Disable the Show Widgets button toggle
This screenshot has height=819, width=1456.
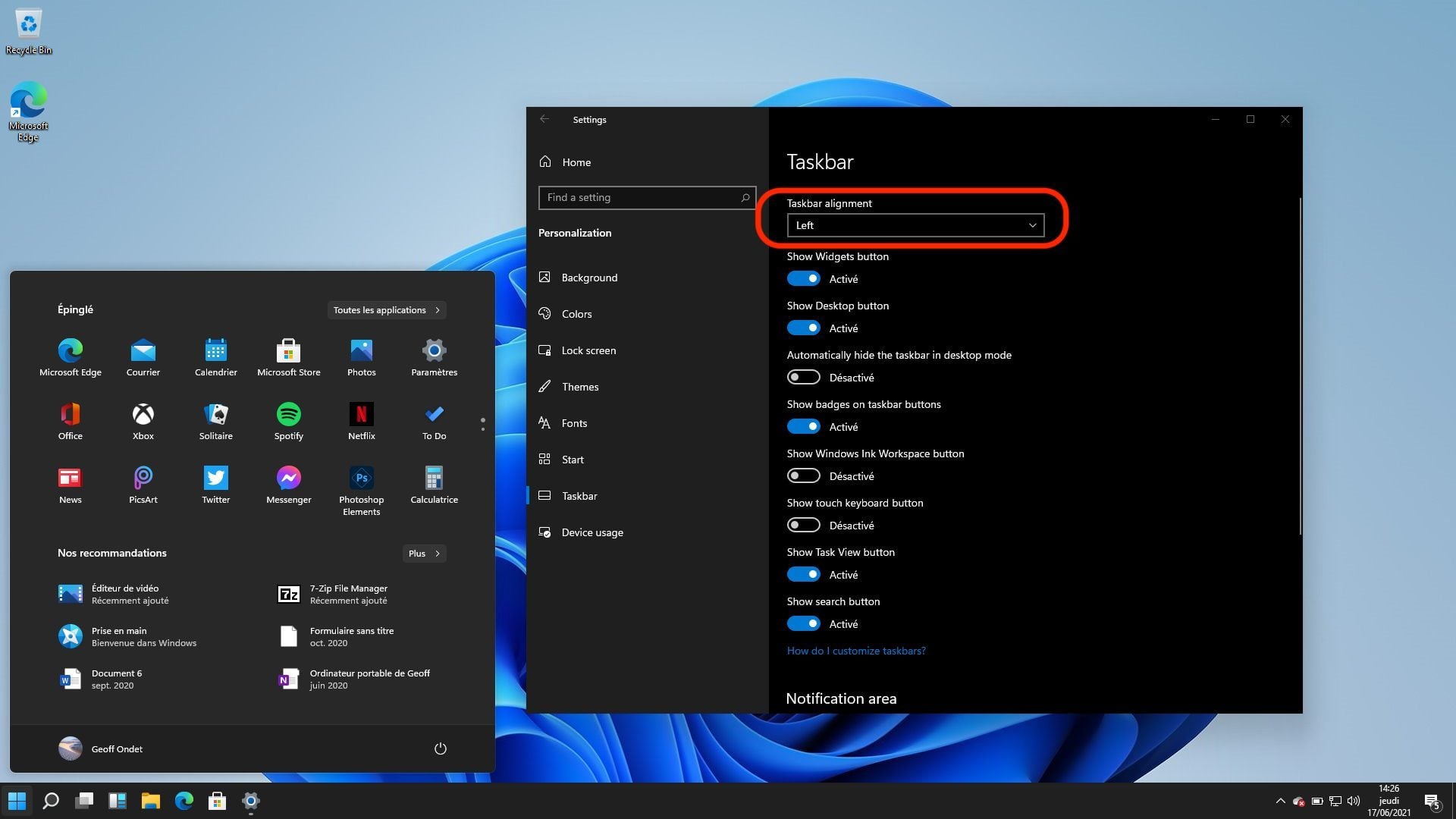[803, 279]
